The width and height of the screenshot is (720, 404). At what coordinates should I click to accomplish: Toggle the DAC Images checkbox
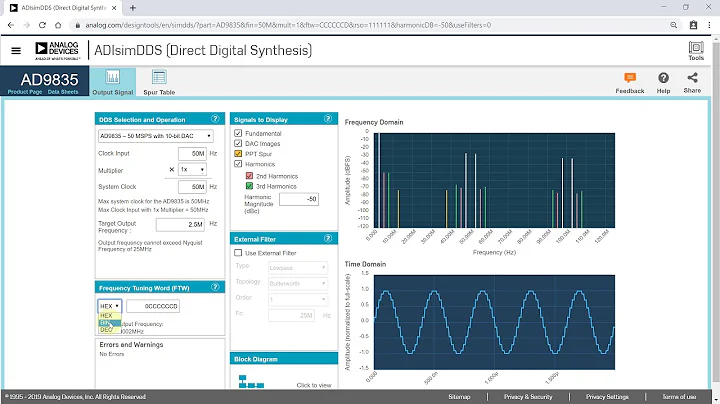238,143
